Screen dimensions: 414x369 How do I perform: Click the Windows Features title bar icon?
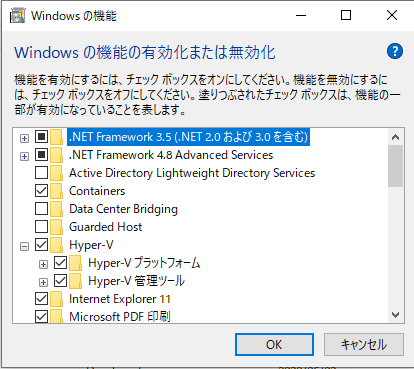coord(18,16)
